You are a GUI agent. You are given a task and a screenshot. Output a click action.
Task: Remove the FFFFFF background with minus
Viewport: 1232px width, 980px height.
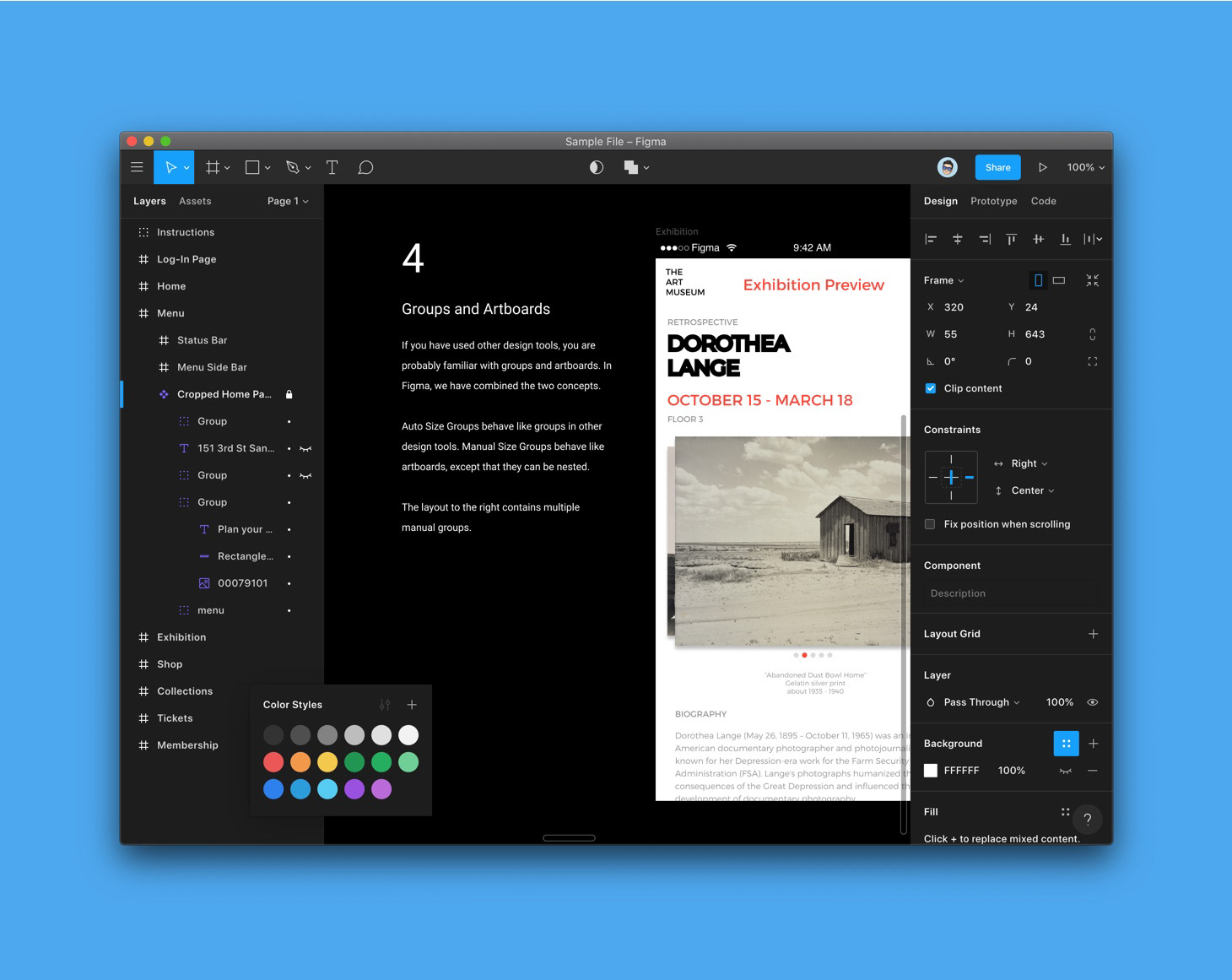tap(1093, 771)
